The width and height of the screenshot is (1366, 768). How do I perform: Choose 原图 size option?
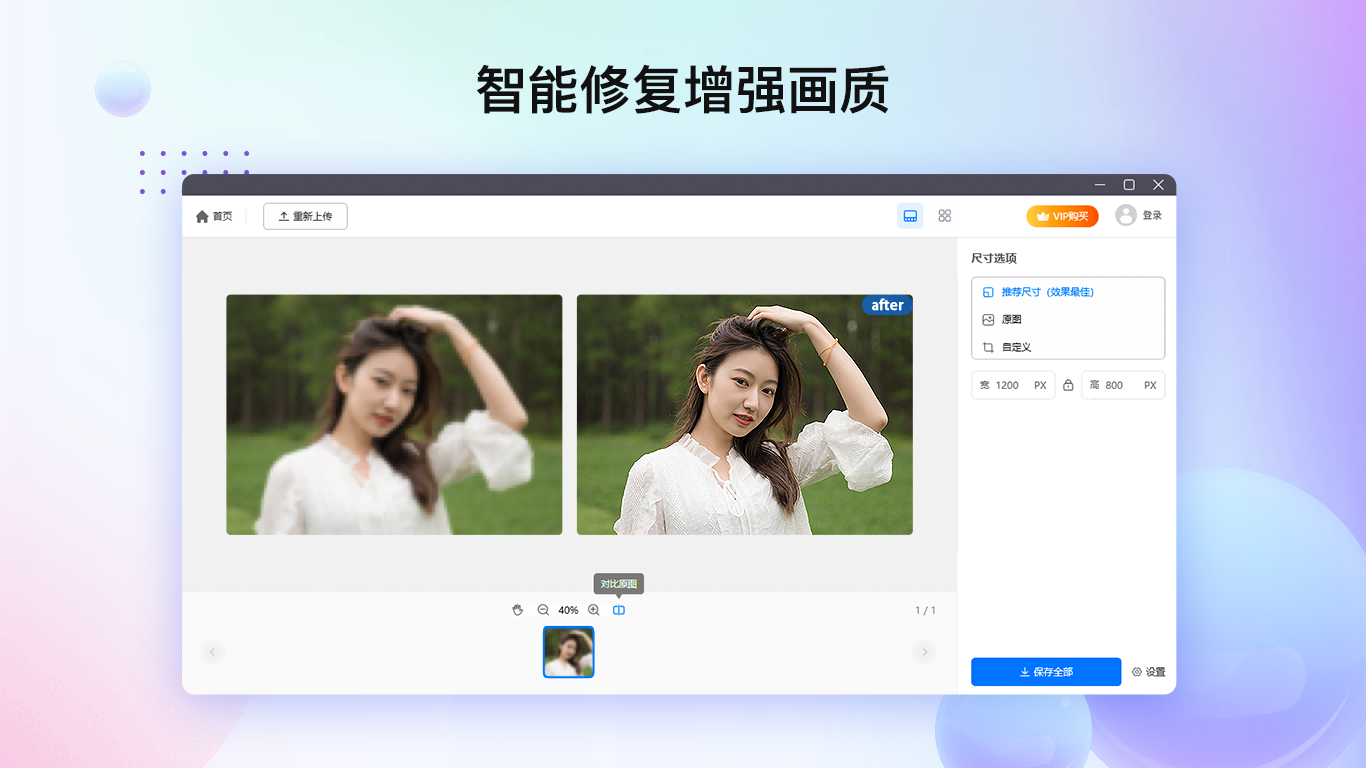(1068, 320)
